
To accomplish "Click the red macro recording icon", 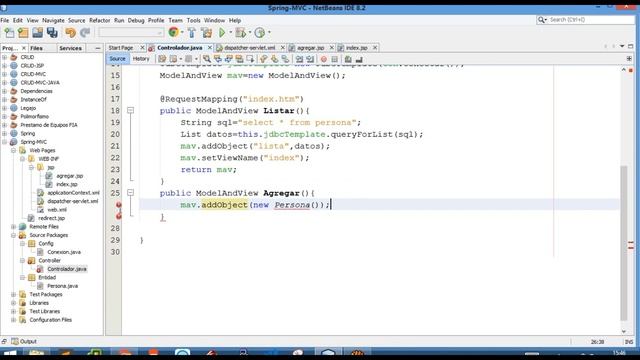I will pyautogui.click(x=324, y=59).
